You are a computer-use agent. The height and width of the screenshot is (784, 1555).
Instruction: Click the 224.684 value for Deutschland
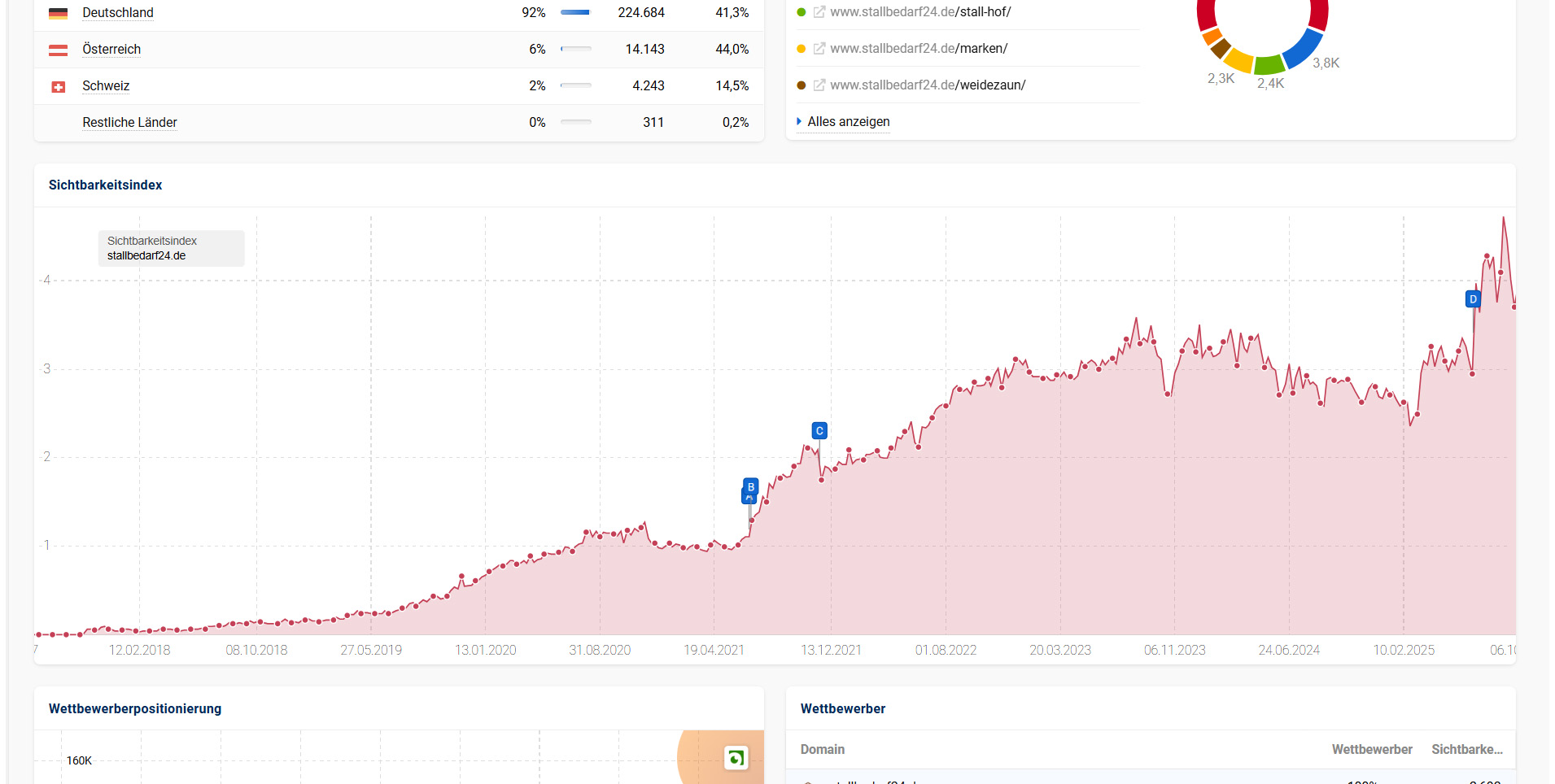[x=641, y=13]
